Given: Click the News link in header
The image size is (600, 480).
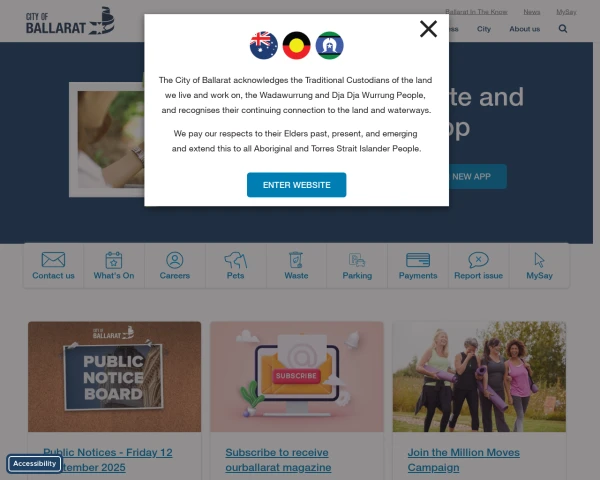Looking at the screenshot, I should pyautogui.click(x=532, y=12).
